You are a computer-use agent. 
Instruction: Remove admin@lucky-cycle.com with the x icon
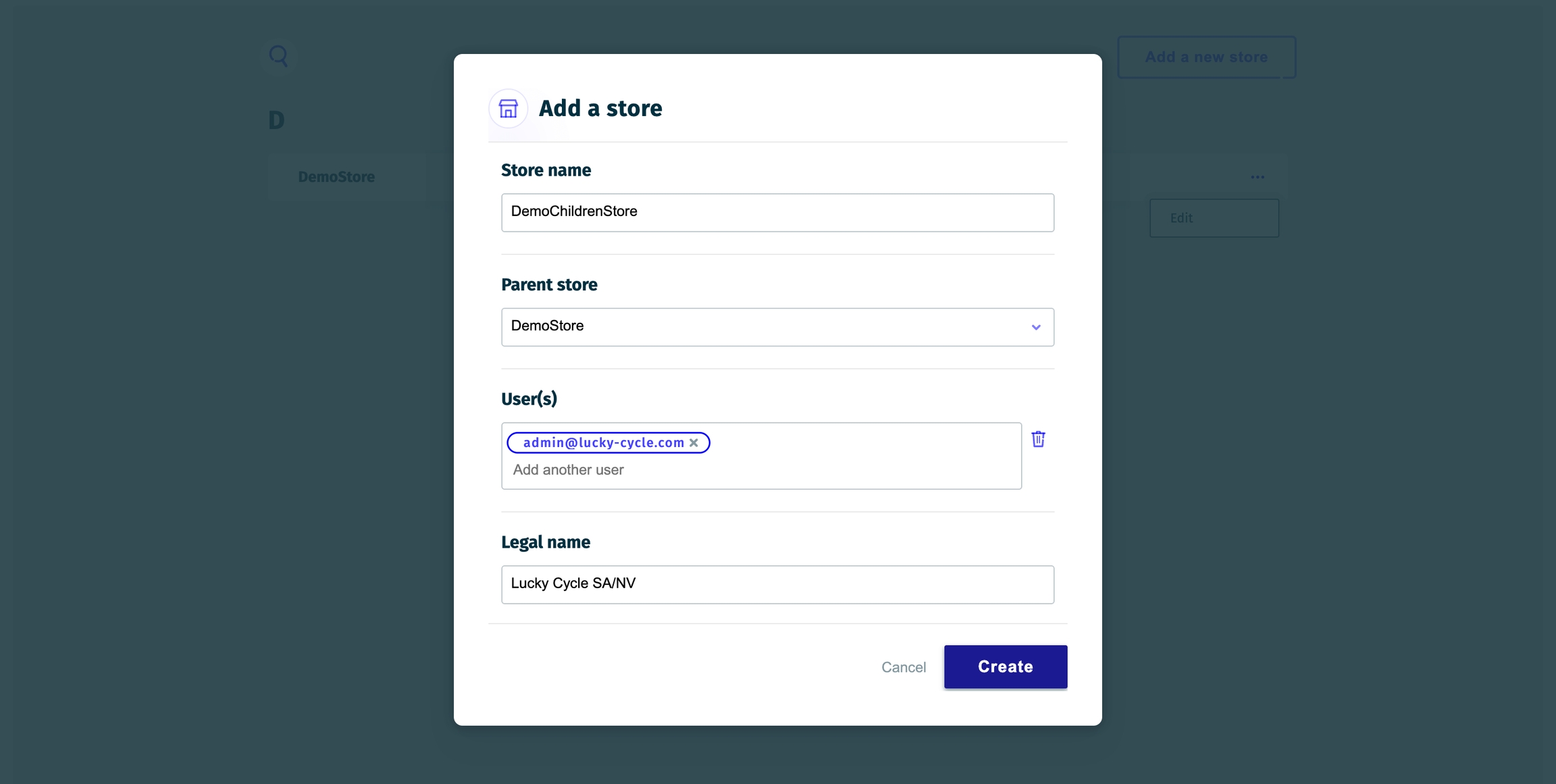(694, 443)
